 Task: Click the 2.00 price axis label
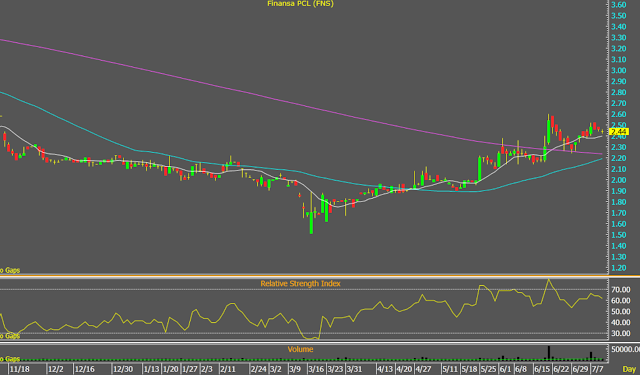tap(619, 180)
